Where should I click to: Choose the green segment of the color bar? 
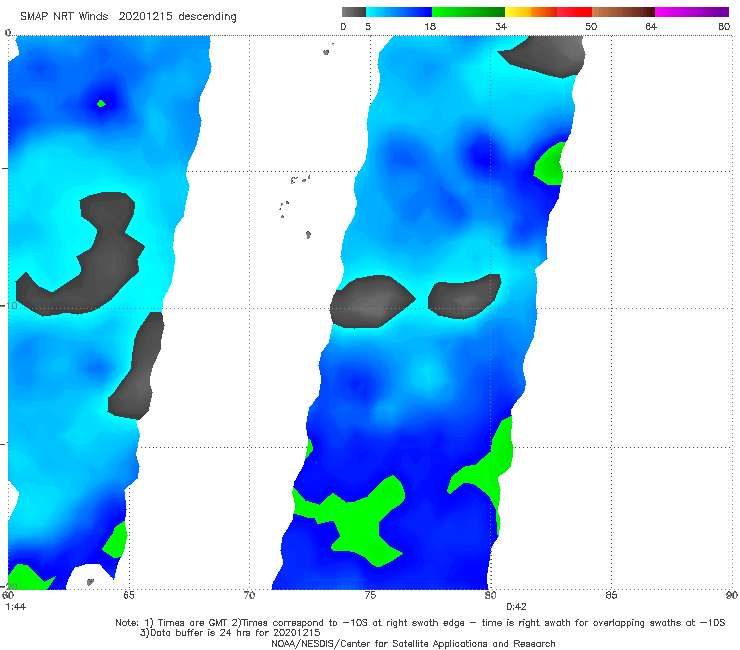coord(468,12)
